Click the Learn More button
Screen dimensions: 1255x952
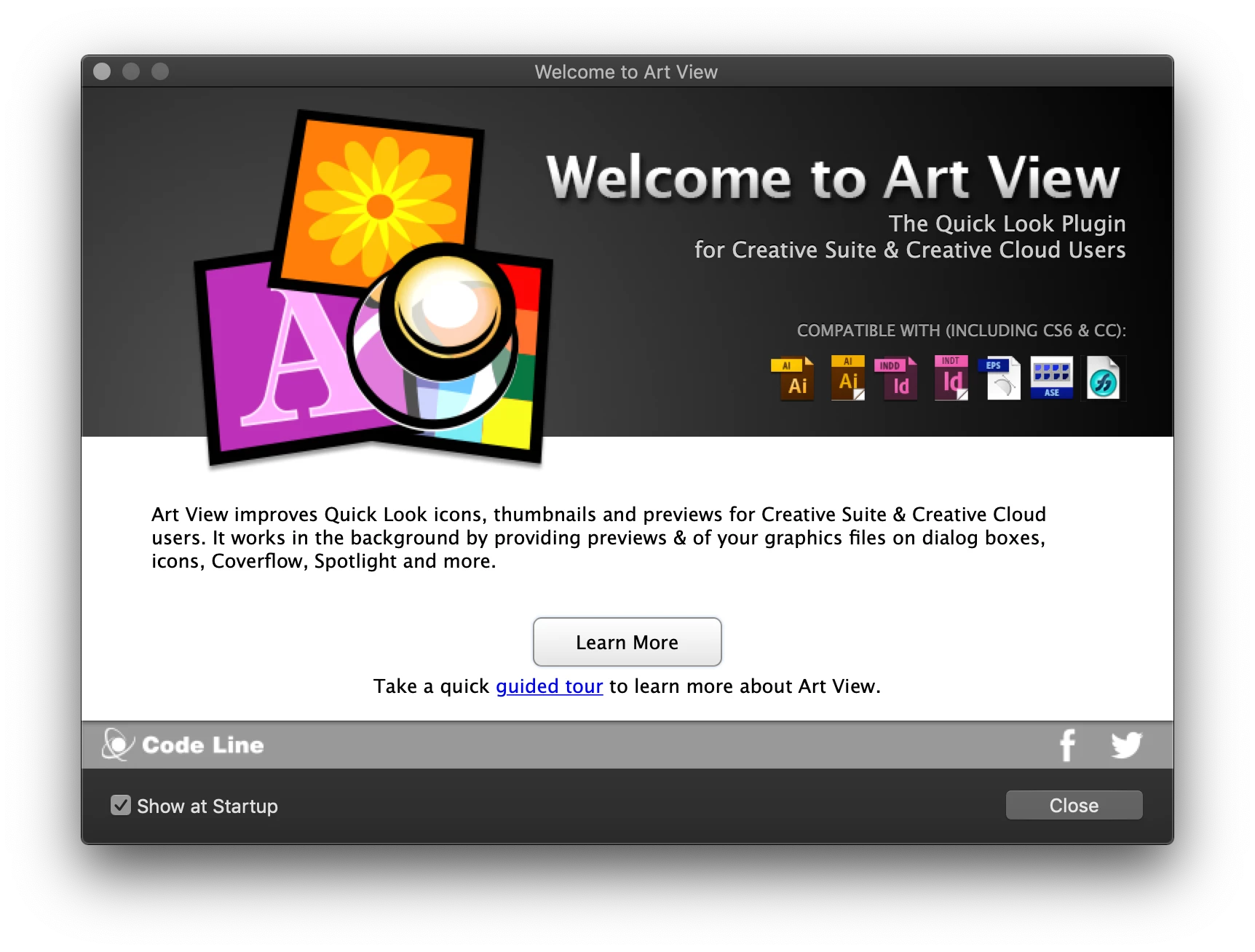pyautogui.click(x=627, y=642)
